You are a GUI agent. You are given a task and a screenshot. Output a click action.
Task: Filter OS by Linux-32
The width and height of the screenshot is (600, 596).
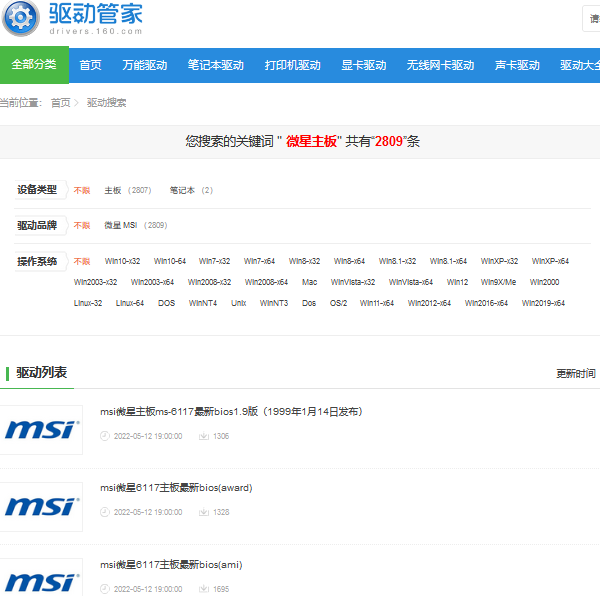pyautogui.click(x=88, y=303)
